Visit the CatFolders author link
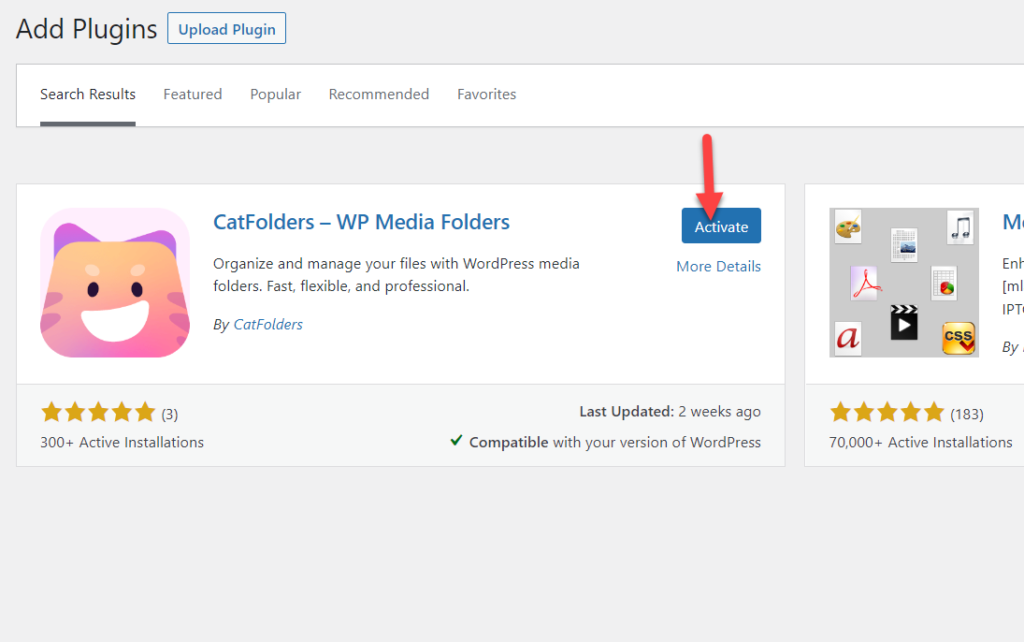 [268, 325]
